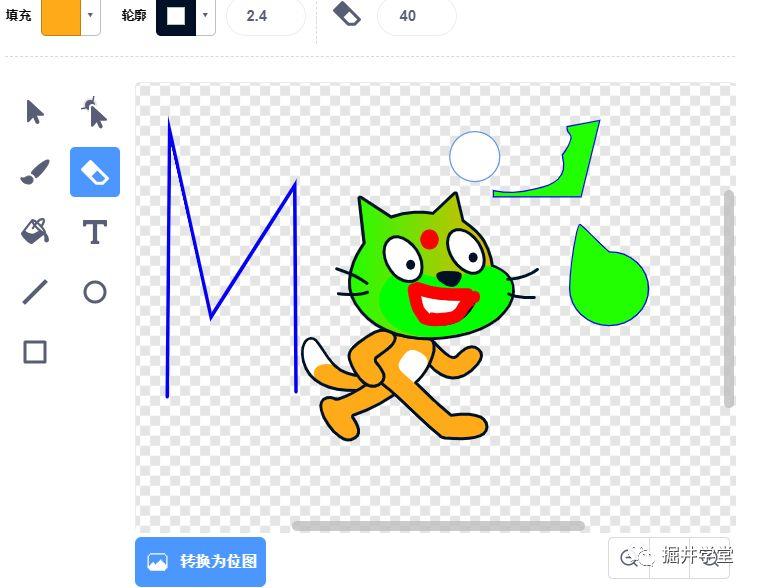Pick the Fill bucket tool

pyautogui.click(x=35, y=231)
